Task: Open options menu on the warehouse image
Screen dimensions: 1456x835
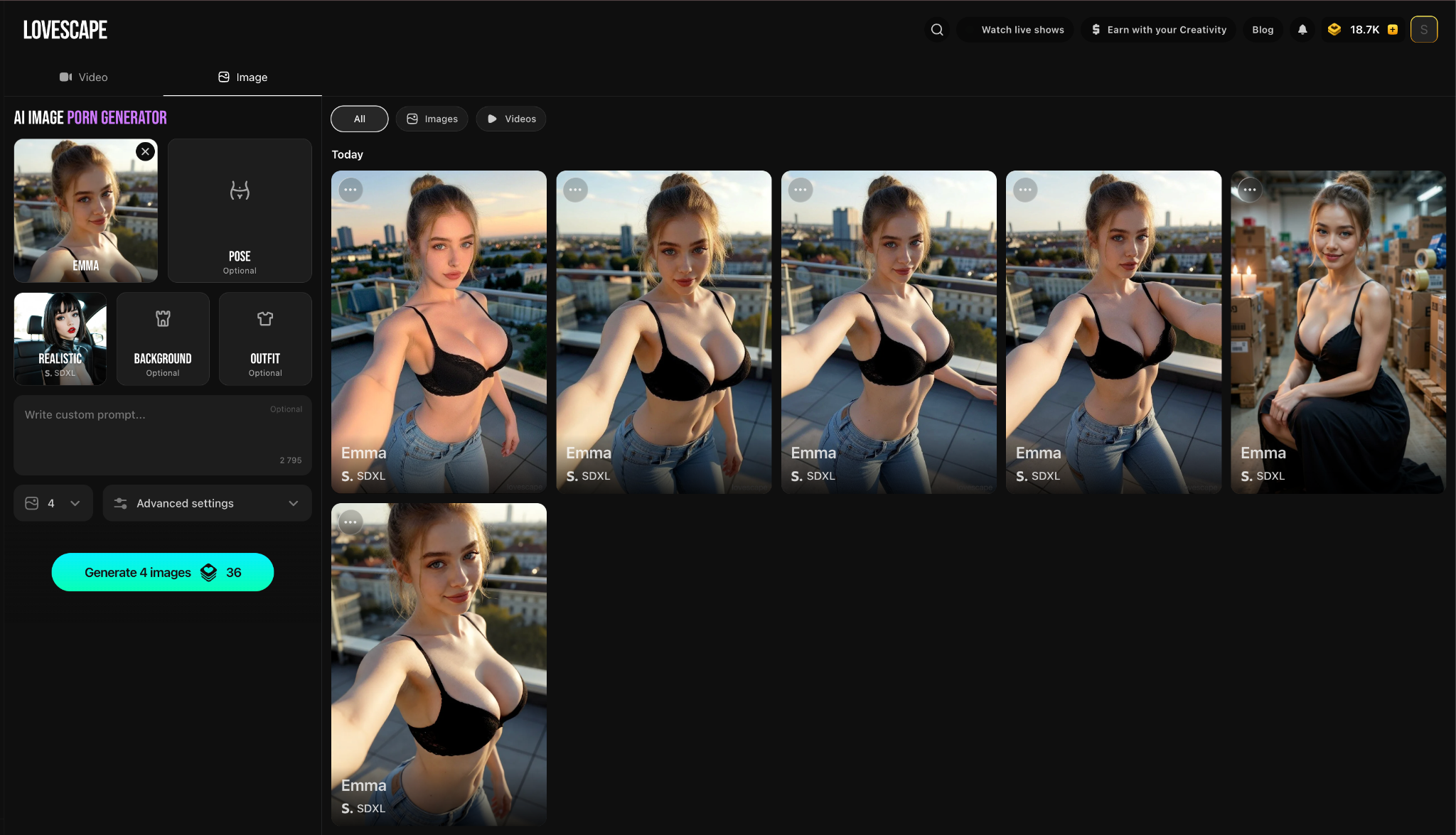Action: coord(1250,190)
